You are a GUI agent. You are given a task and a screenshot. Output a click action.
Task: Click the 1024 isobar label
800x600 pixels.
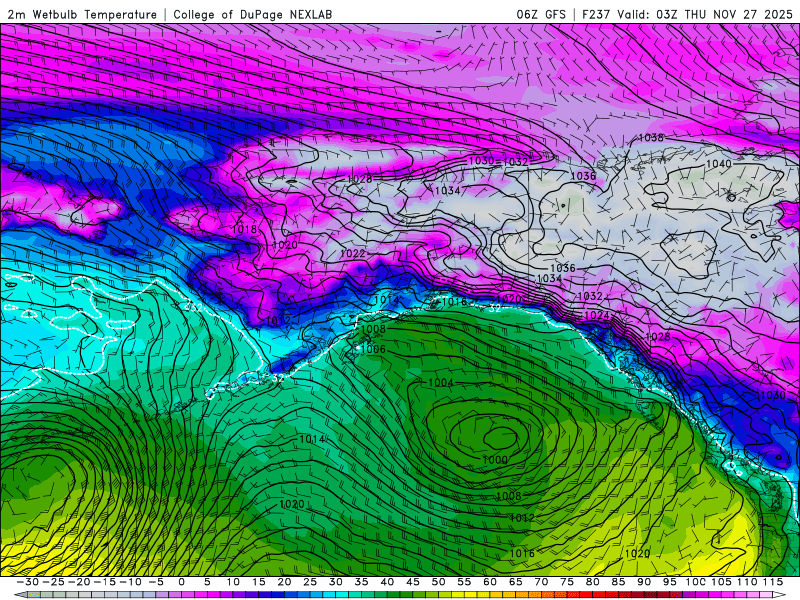point(596,315)
